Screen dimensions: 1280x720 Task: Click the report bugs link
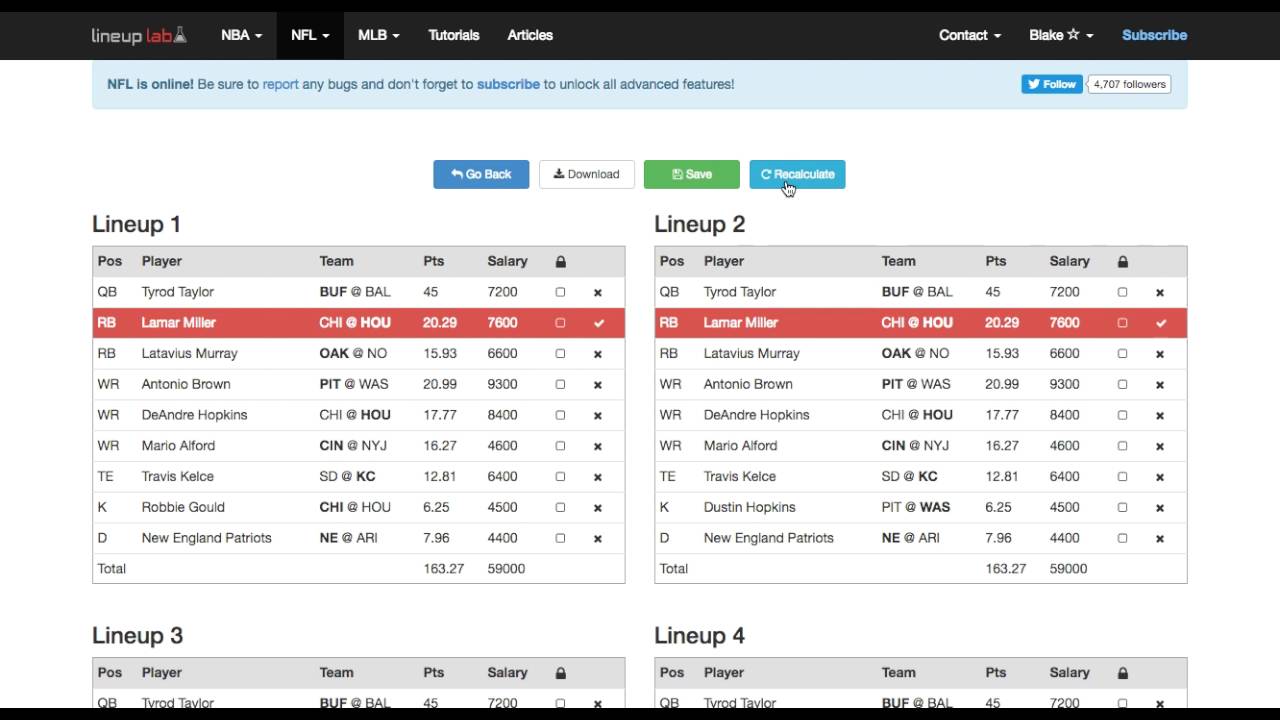[x=280, y=84]
